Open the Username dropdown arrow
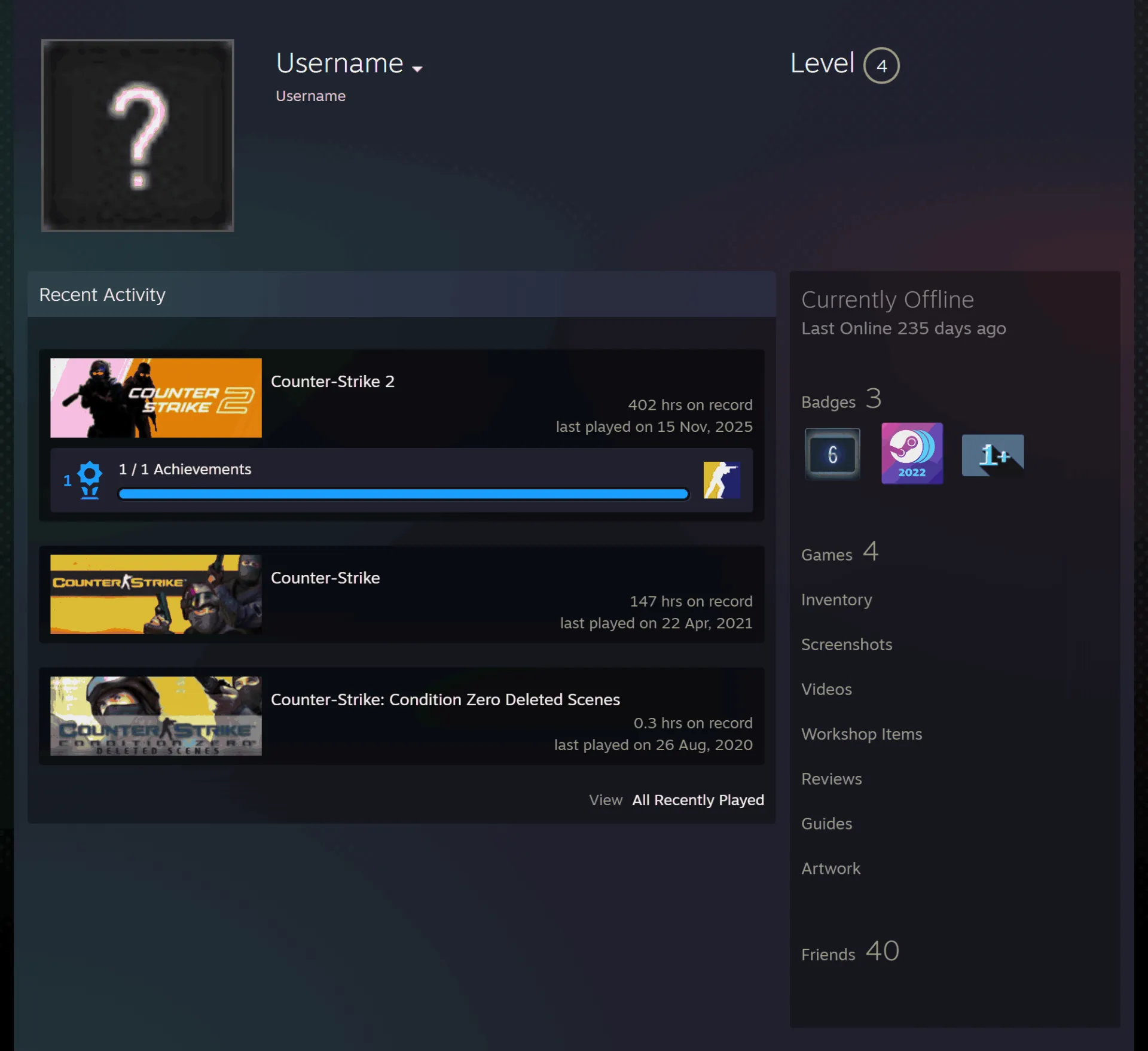This screenshot has width=1148, height=1051. click(417, 69)
